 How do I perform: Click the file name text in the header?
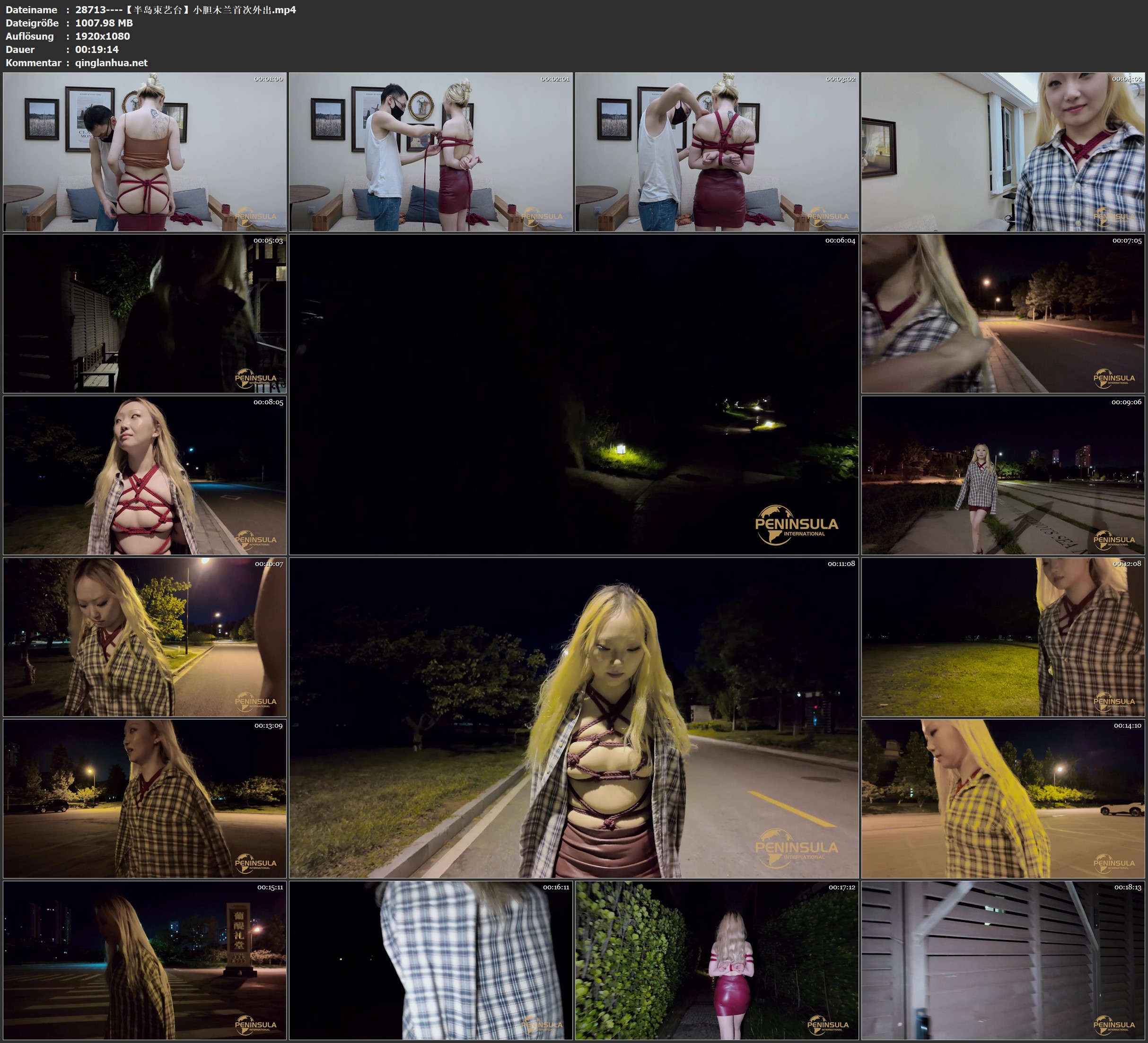[185, 9]
